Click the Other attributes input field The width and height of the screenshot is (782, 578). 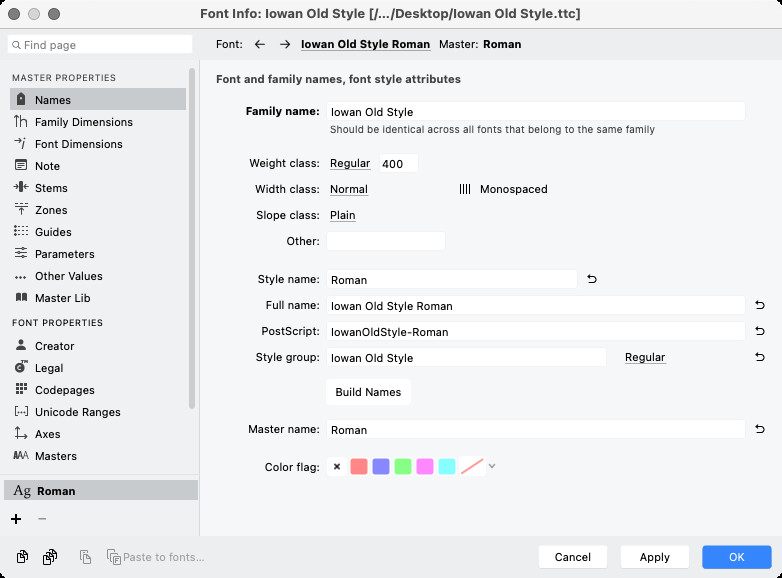point(386,241)
